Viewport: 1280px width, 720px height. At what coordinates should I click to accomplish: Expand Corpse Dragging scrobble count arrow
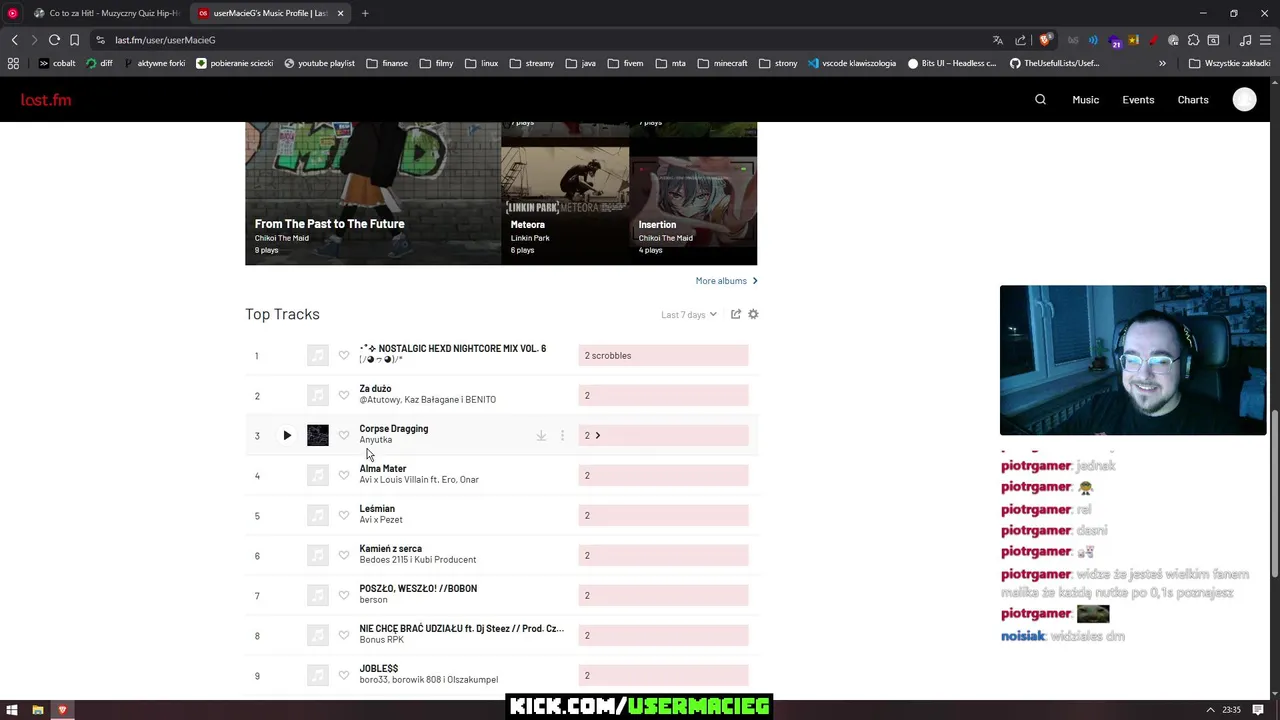598,435
